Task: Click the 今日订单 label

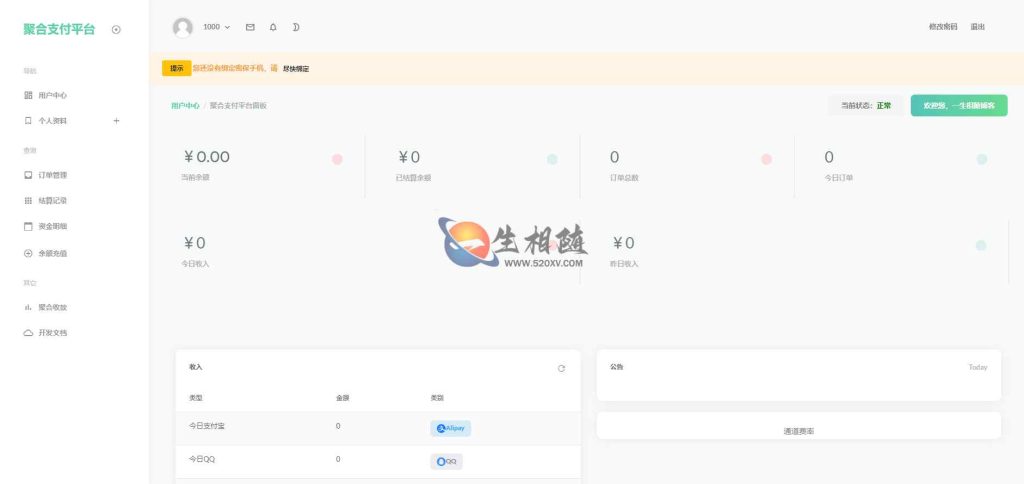Action: point(839,178)
